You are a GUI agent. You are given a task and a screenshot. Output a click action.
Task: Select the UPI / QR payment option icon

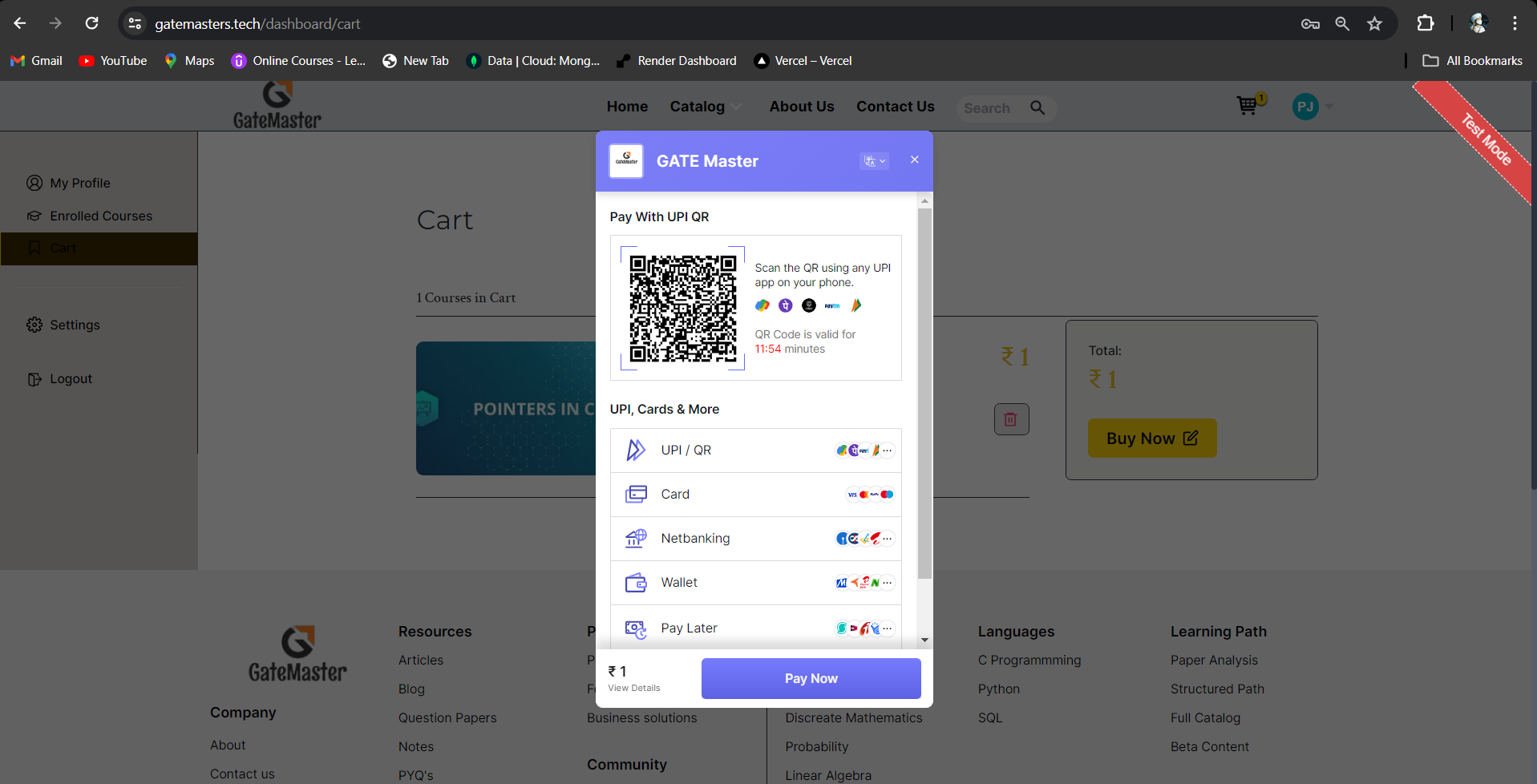coord(636,450)
